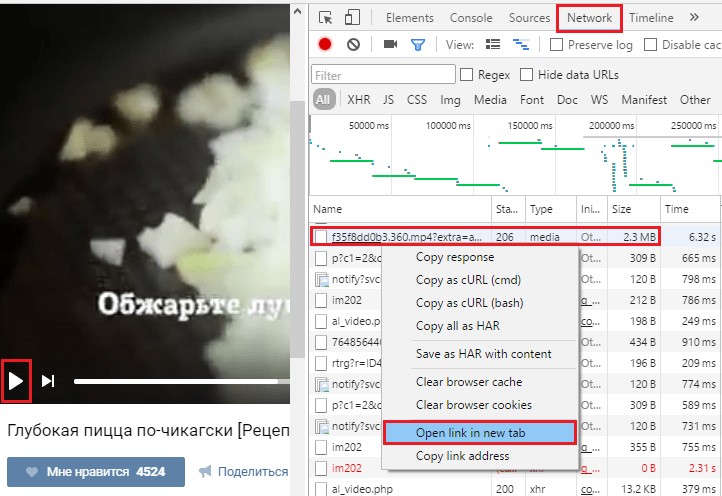This screenshot has width=722, height=496.
Task: Toggle the device toolbar icon
Action: pos(352,18)
